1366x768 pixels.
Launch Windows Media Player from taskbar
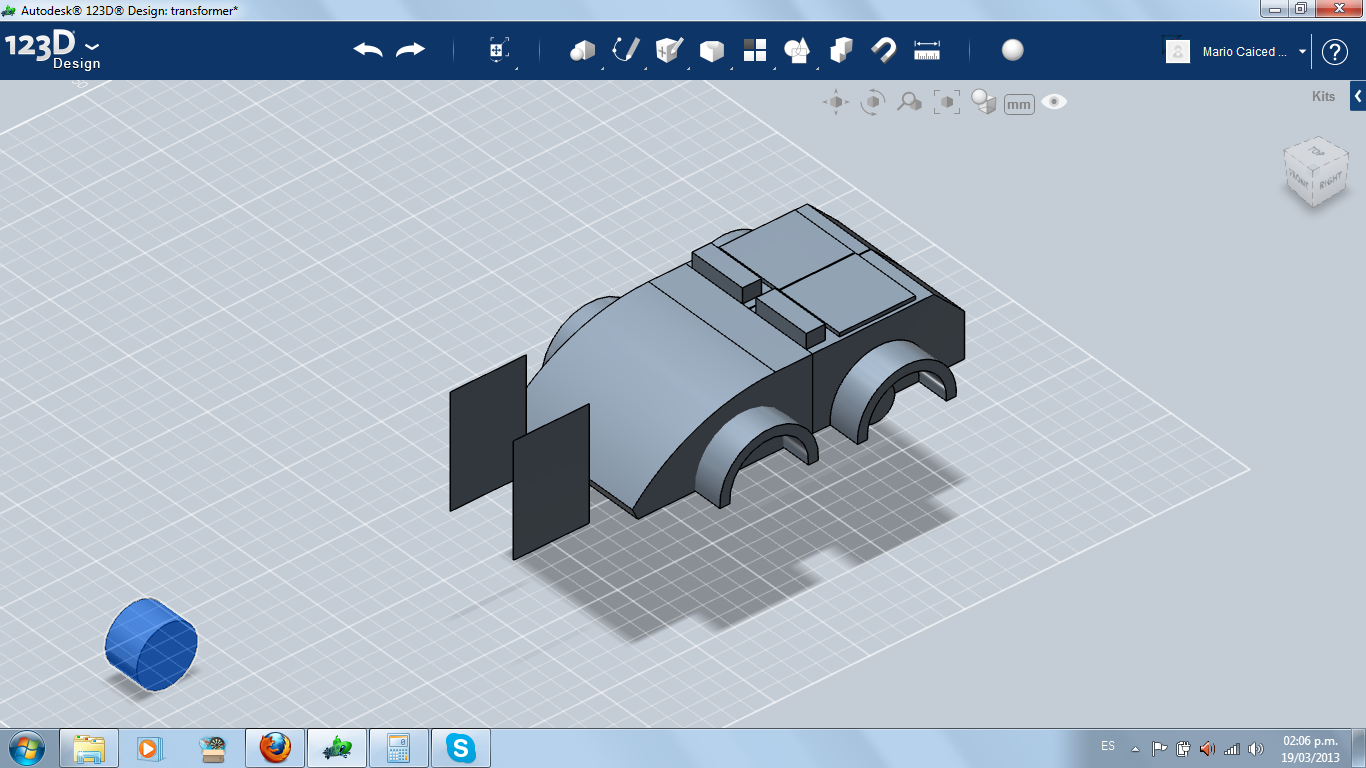(x=149, y=748)
